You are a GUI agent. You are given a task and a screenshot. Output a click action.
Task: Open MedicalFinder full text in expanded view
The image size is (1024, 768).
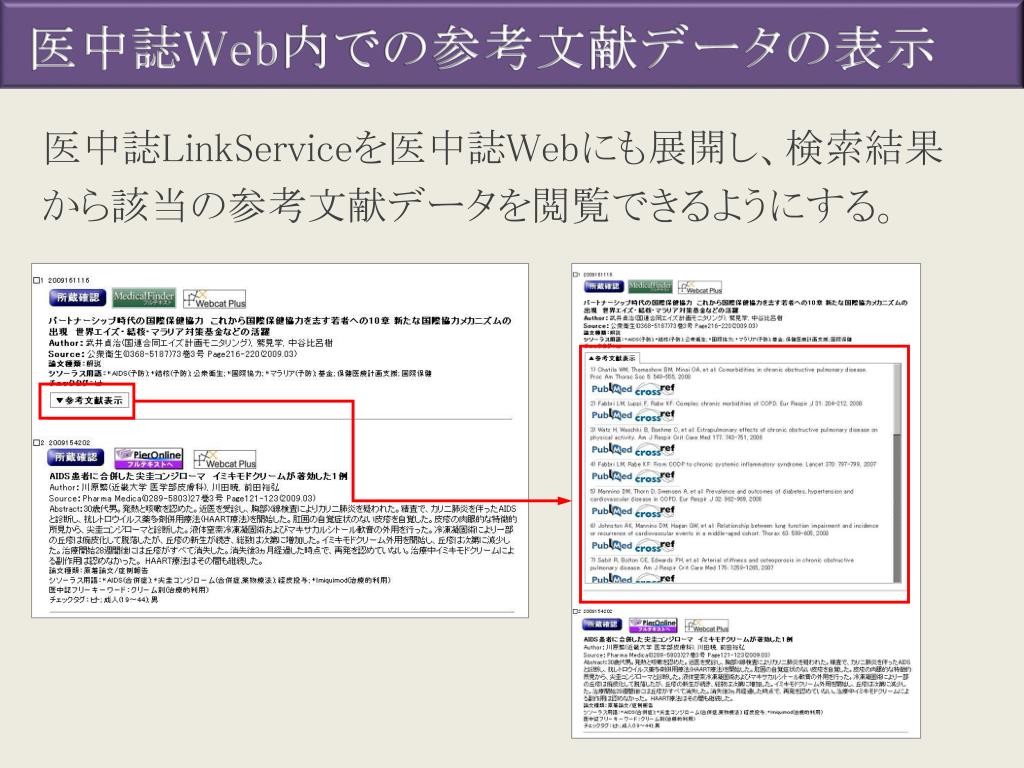pyautogui.click(x=650, y=286)
